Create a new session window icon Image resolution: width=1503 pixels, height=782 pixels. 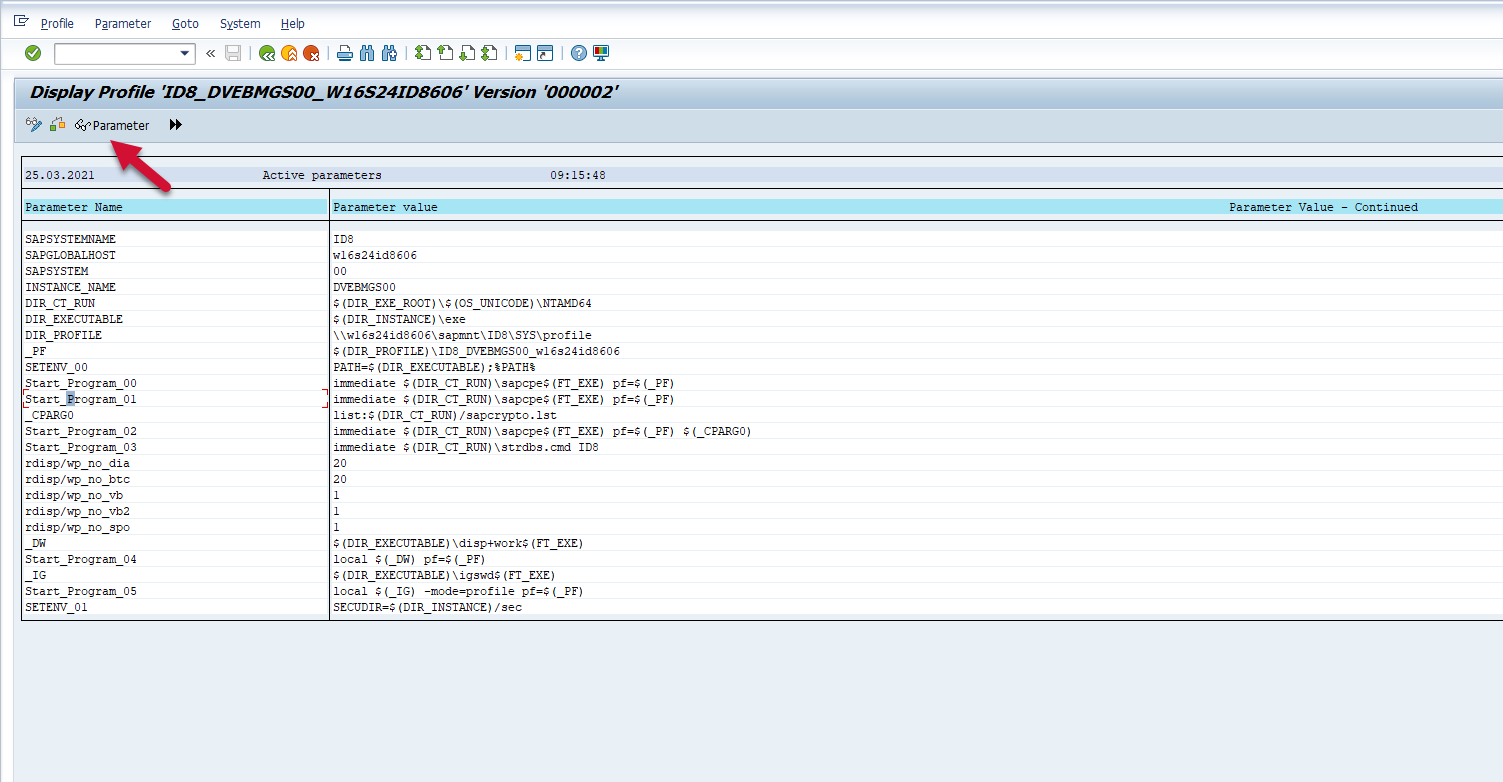(522, 54)
